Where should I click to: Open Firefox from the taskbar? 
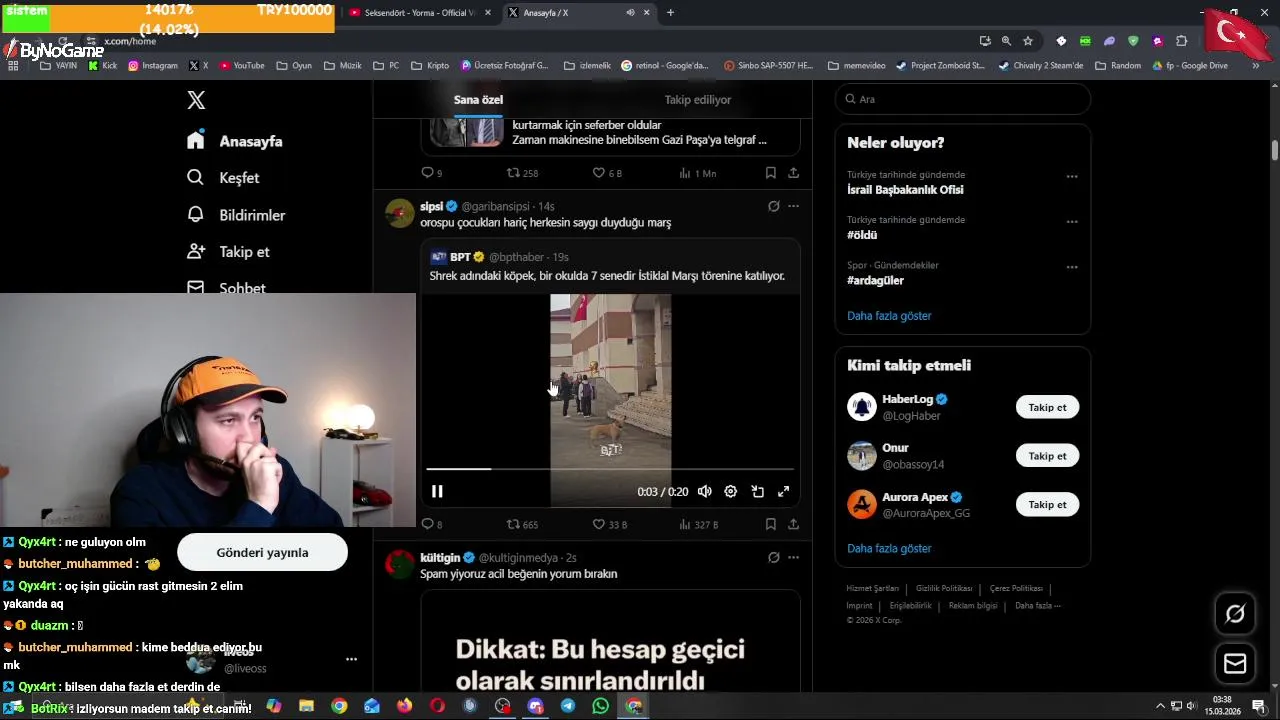coord(404,706)
